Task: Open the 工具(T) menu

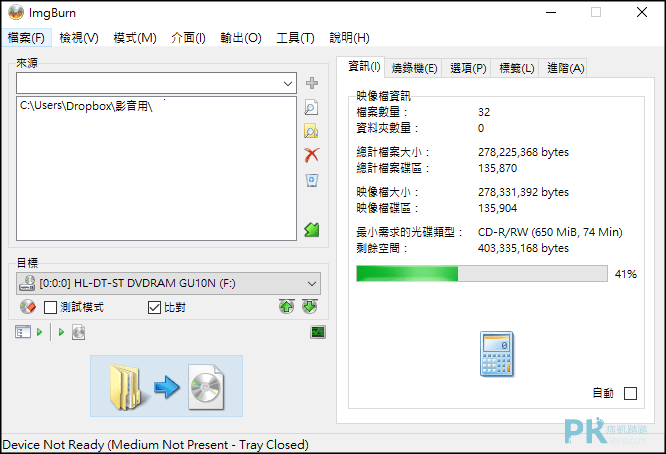Action: pos(296,38)
